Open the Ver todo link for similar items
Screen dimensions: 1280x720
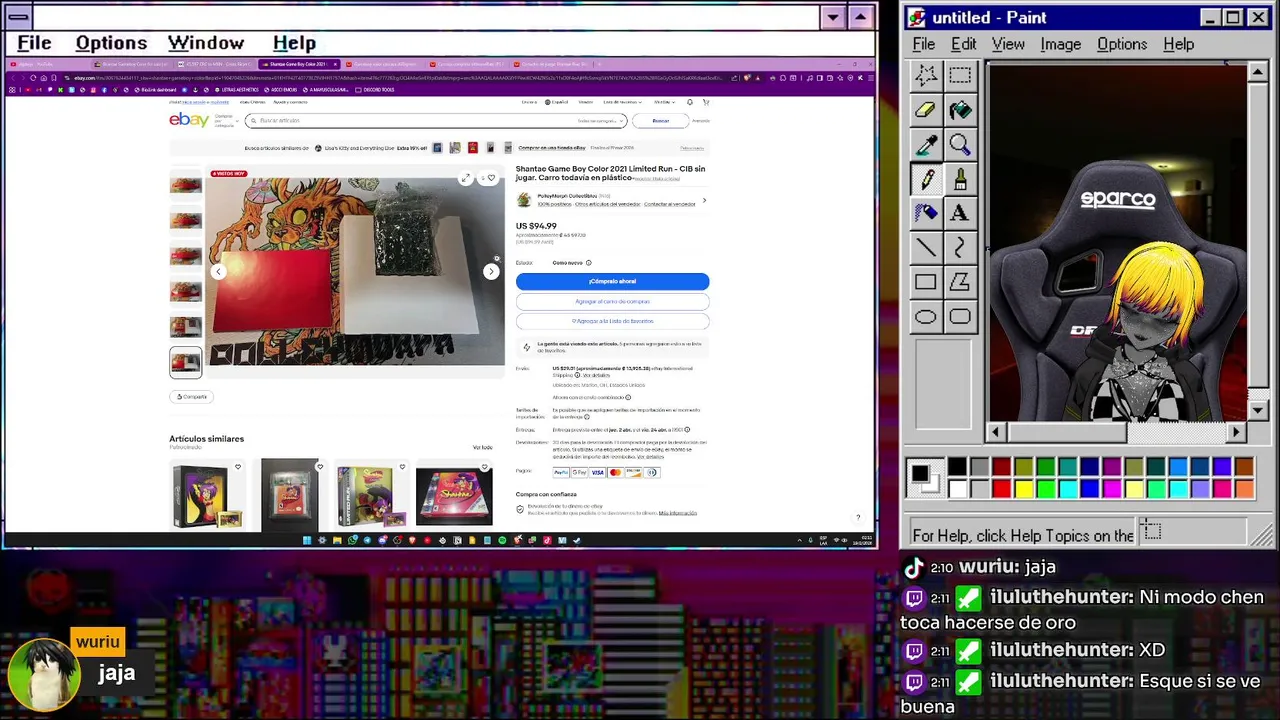tap(482, 448)
